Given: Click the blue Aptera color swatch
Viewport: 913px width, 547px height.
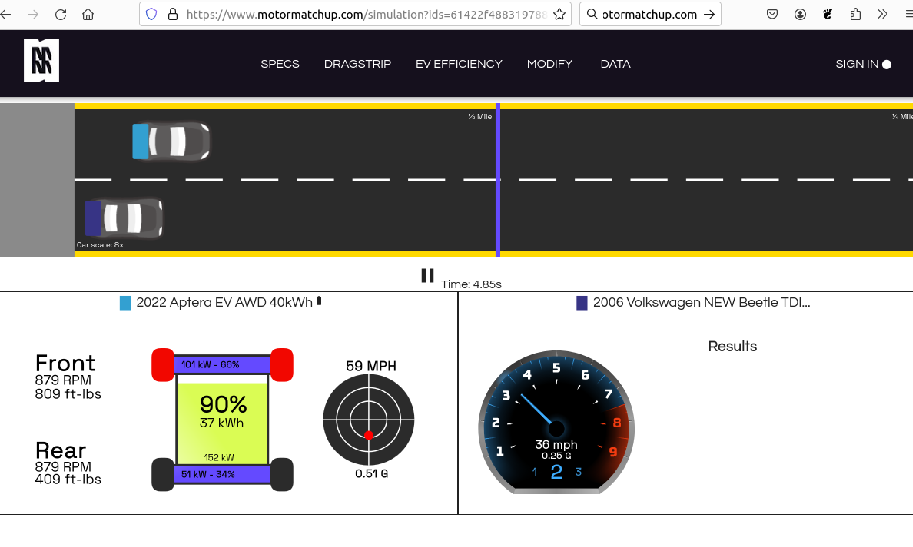Looking at the screenshot, I should click(125, 303).
